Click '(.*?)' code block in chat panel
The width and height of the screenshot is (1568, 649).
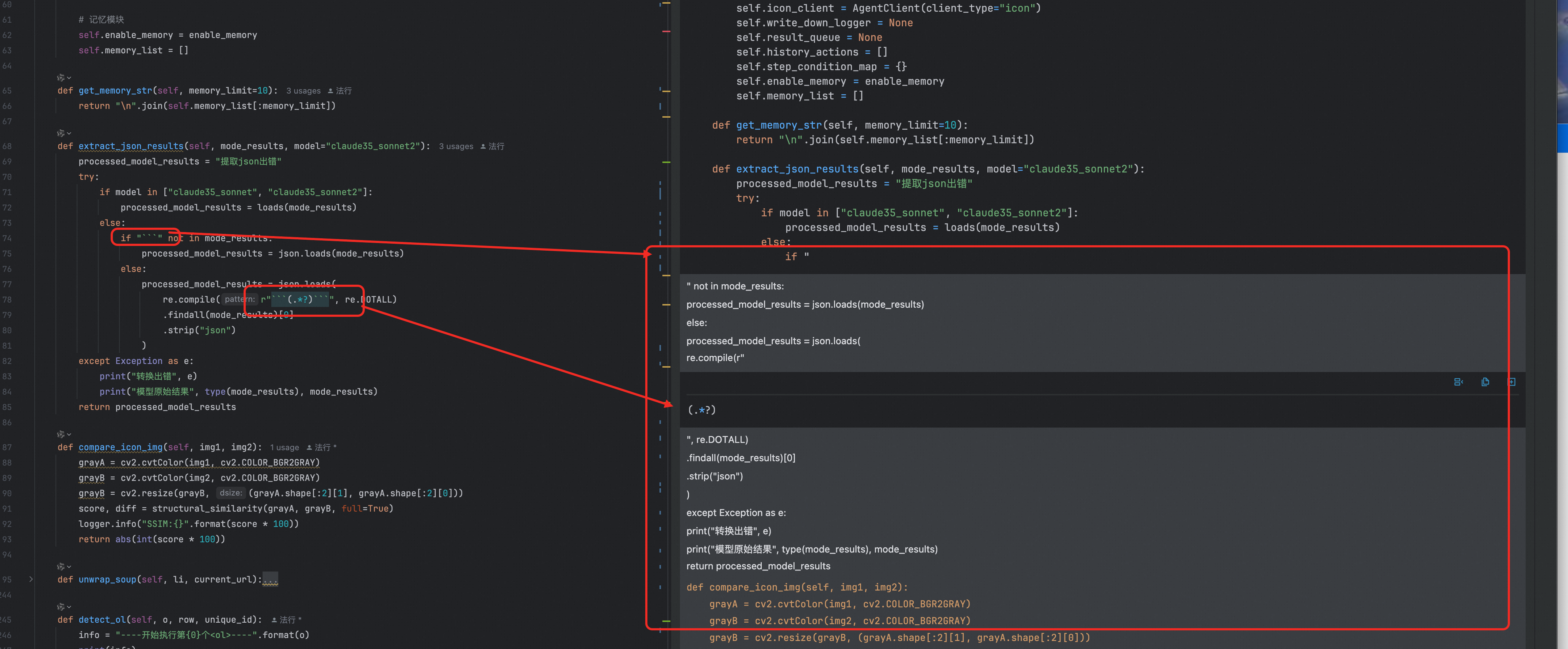click(x=701, y=410)
